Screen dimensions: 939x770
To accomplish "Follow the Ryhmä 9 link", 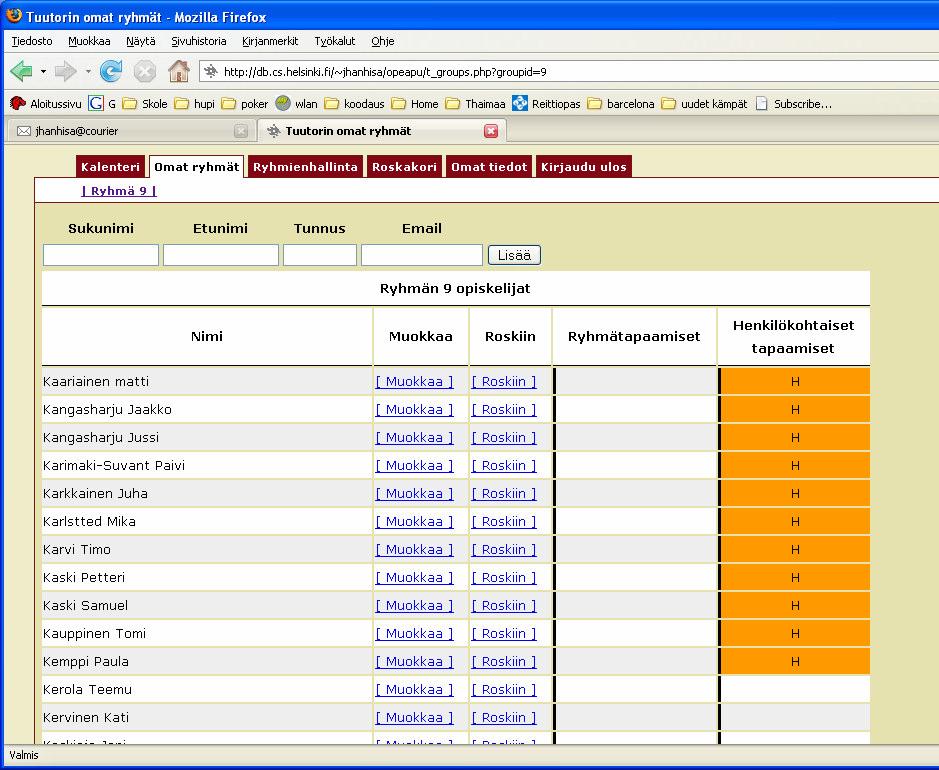I will pyautogui.click(x=119, y=191).
